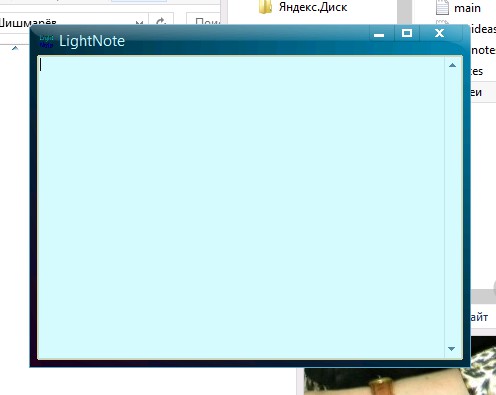The width and height of the screenshot is (496, 395).
Task: Maximize the LightNote window
Action: [x=407, y=33]
